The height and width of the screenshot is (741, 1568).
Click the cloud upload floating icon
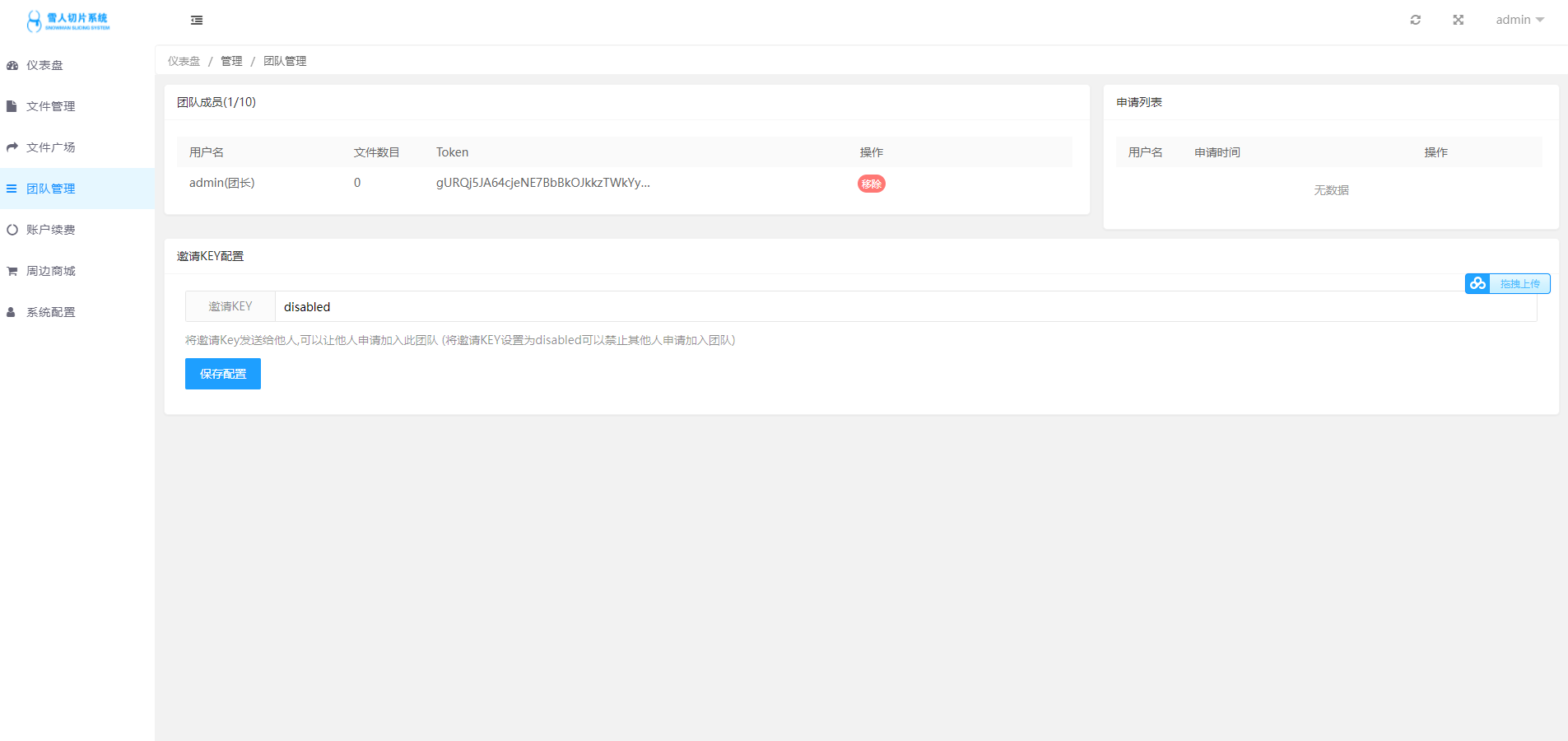coord(1477,284)
